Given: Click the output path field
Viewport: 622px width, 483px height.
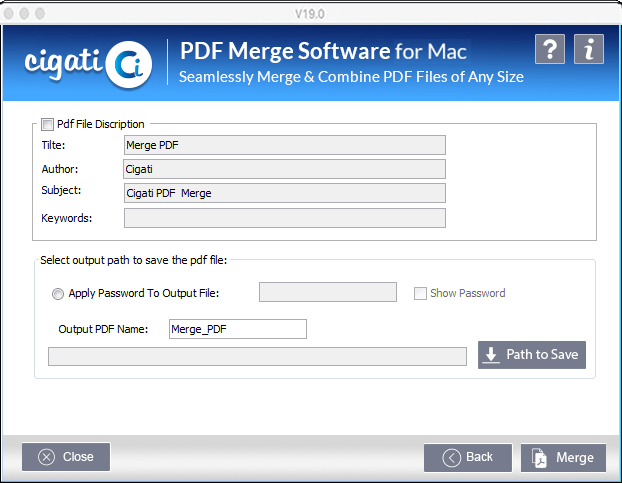Looking at the screenshot, I should click(x=257, y=356).
